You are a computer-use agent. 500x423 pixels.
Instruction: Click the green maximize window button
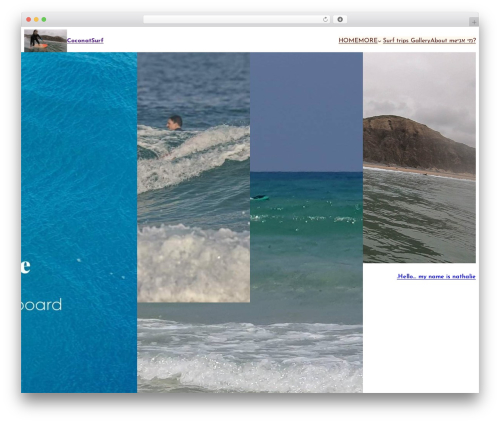click(44, 20)
